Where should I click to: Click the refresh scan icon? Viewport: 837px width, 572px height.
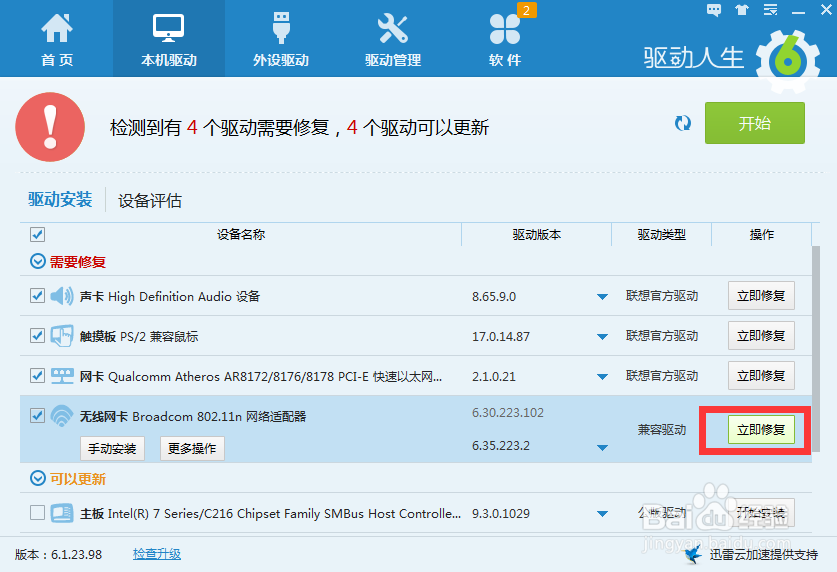[x=683, y=123]
